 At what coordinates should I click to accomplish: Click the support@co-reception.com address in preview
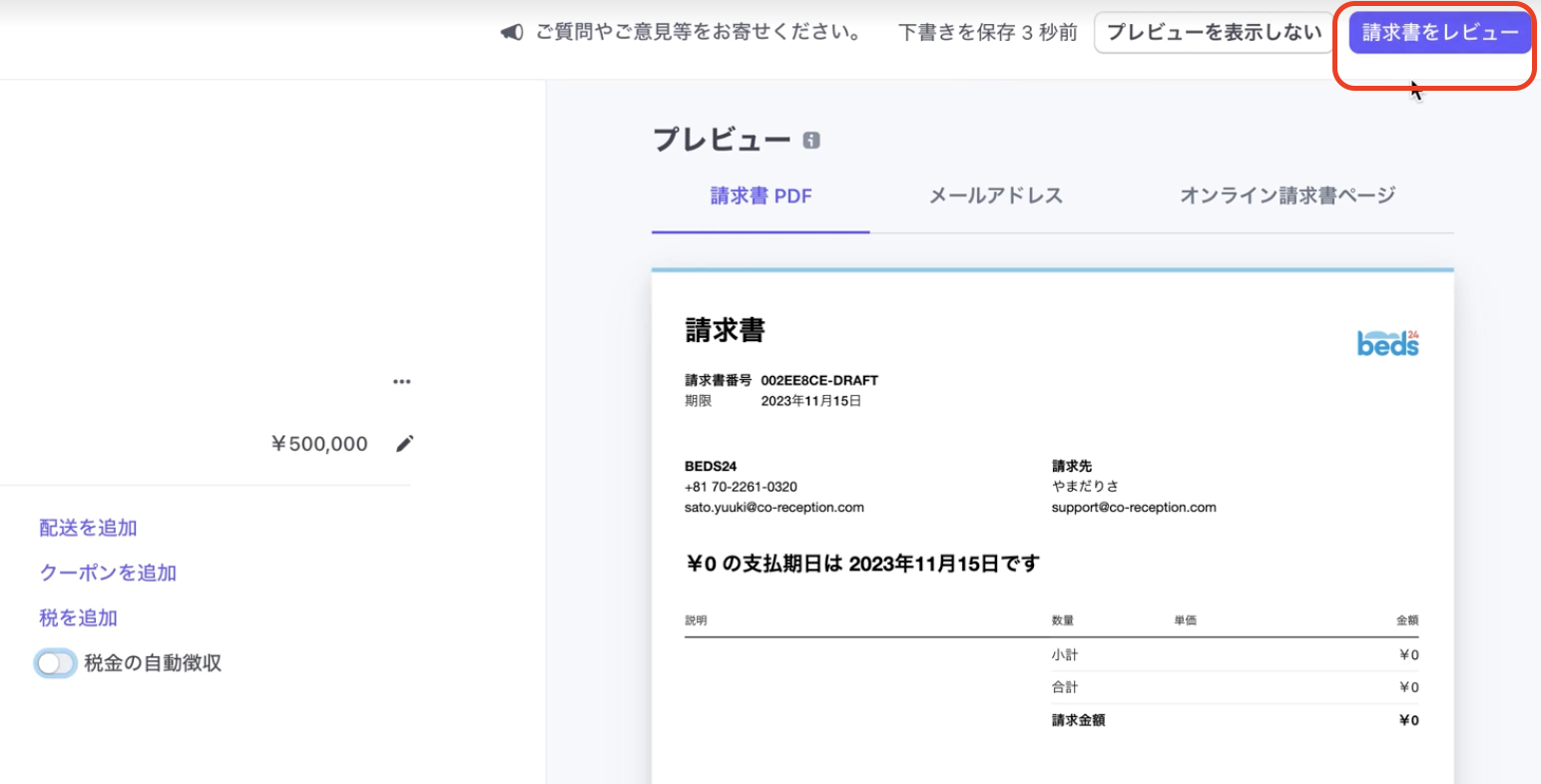click(x=1133, y=508)
